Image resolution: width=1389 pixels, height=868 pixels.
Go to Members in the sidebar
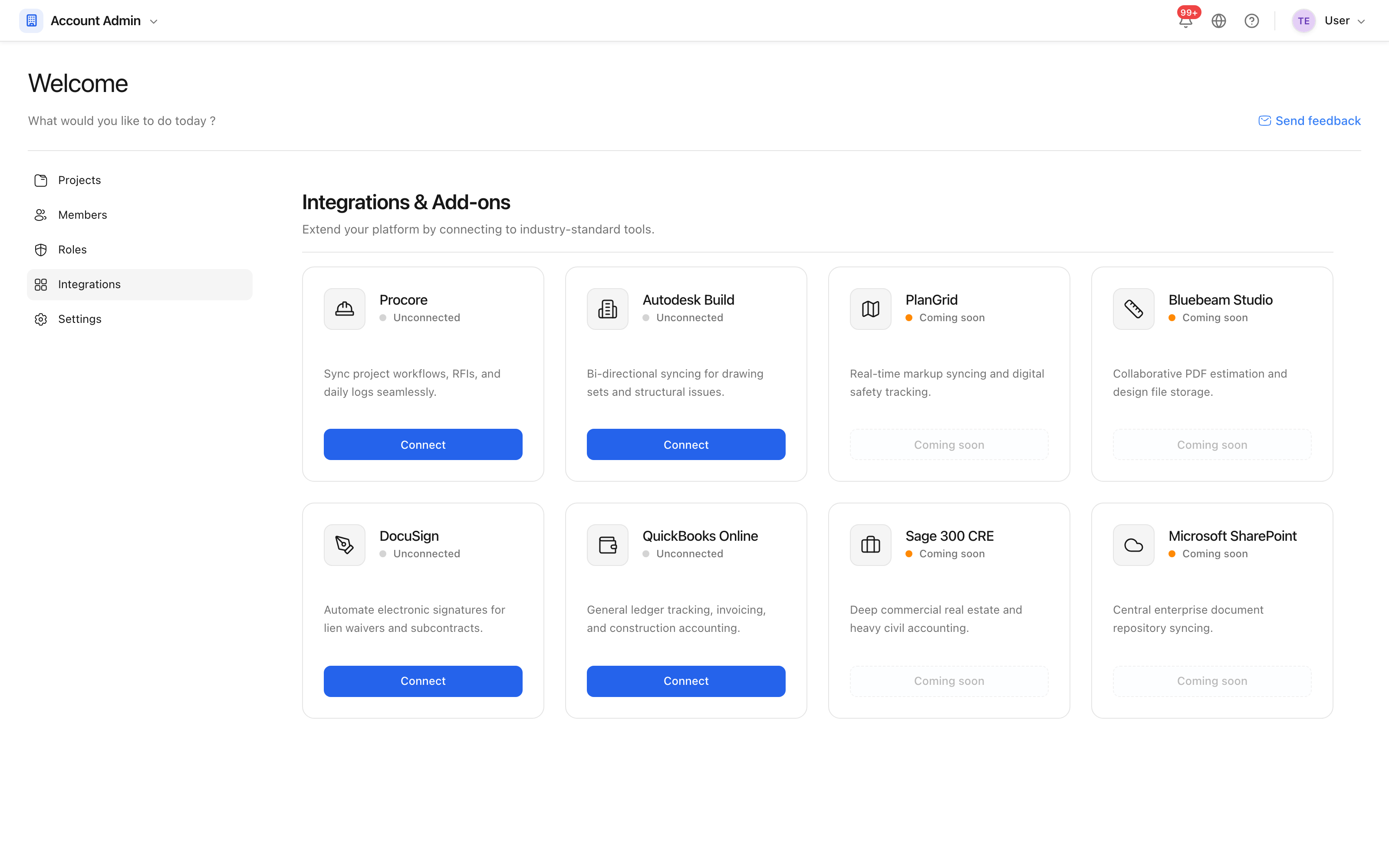[x=139, y=215]
